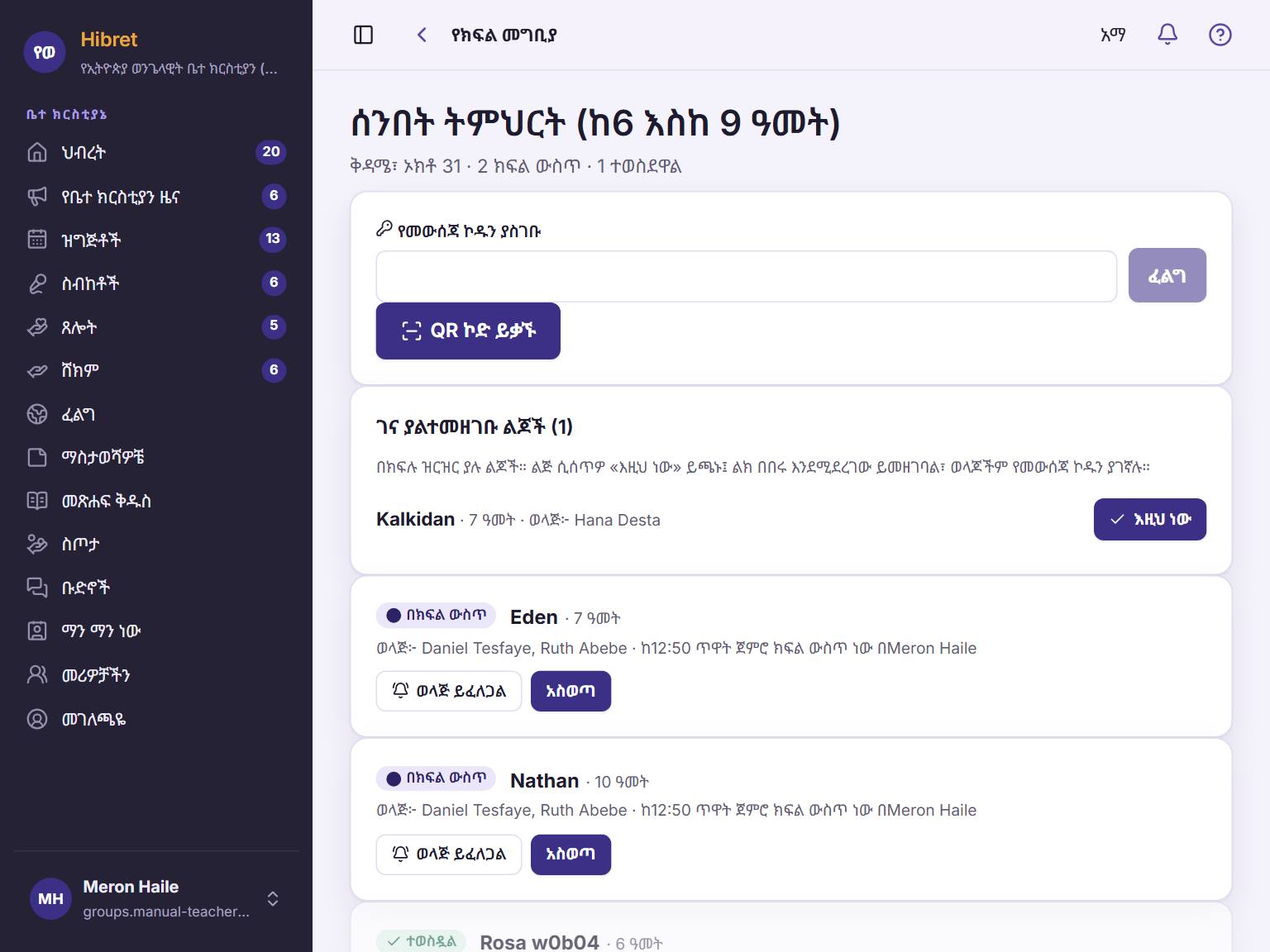This screenshot has height=952, width=1270.
Task: Click the ፈልግ search button
Action: point(1167,275)
